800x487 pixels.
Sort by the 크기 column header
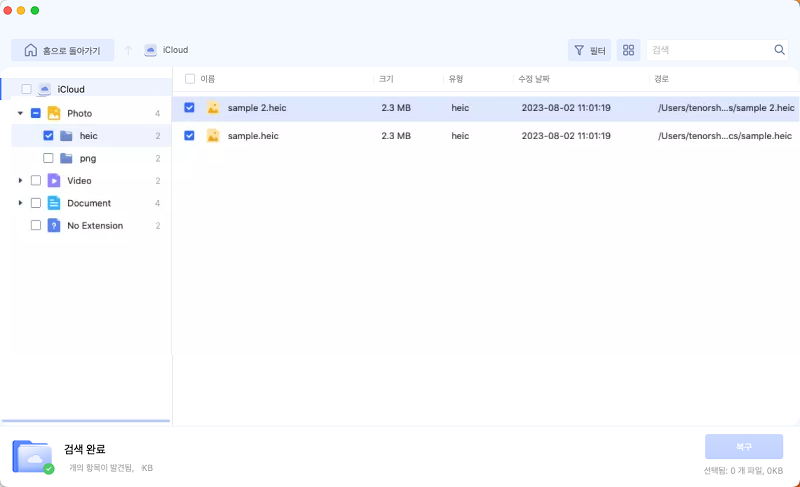[x=388, y=78]
